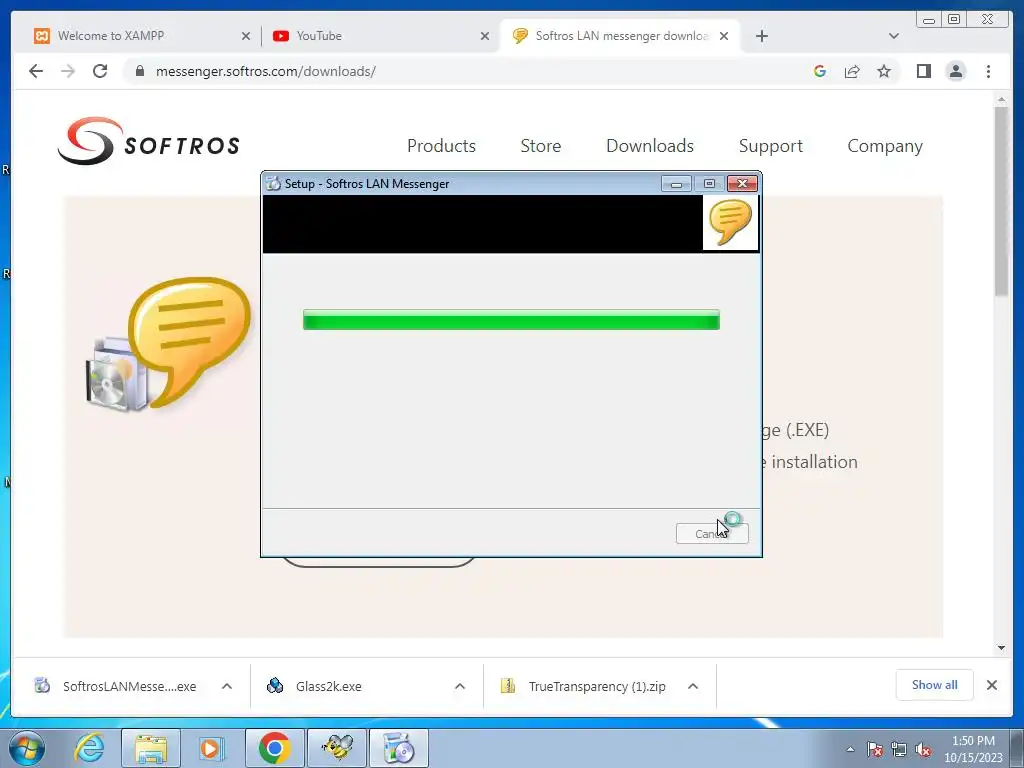Viewport: 1024px width, 768px height.
Task: Go back to the previous page
Action: [x=36, y=71]
